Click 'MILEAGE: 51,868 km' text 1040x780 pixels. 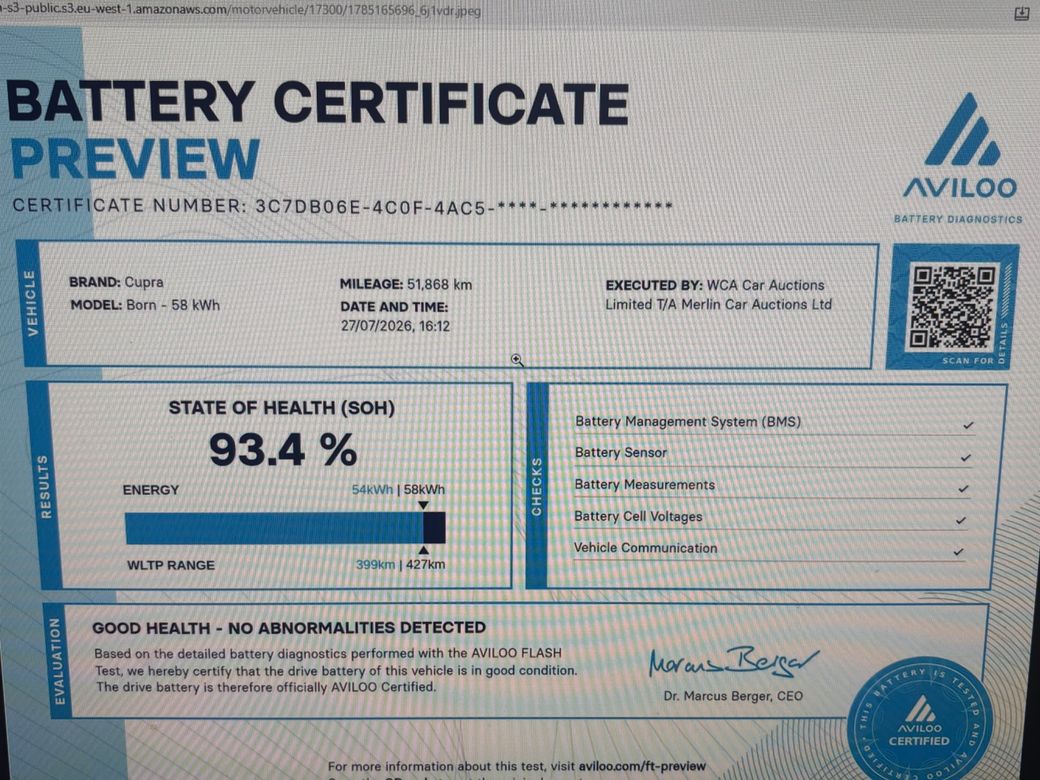pos(406,285)
